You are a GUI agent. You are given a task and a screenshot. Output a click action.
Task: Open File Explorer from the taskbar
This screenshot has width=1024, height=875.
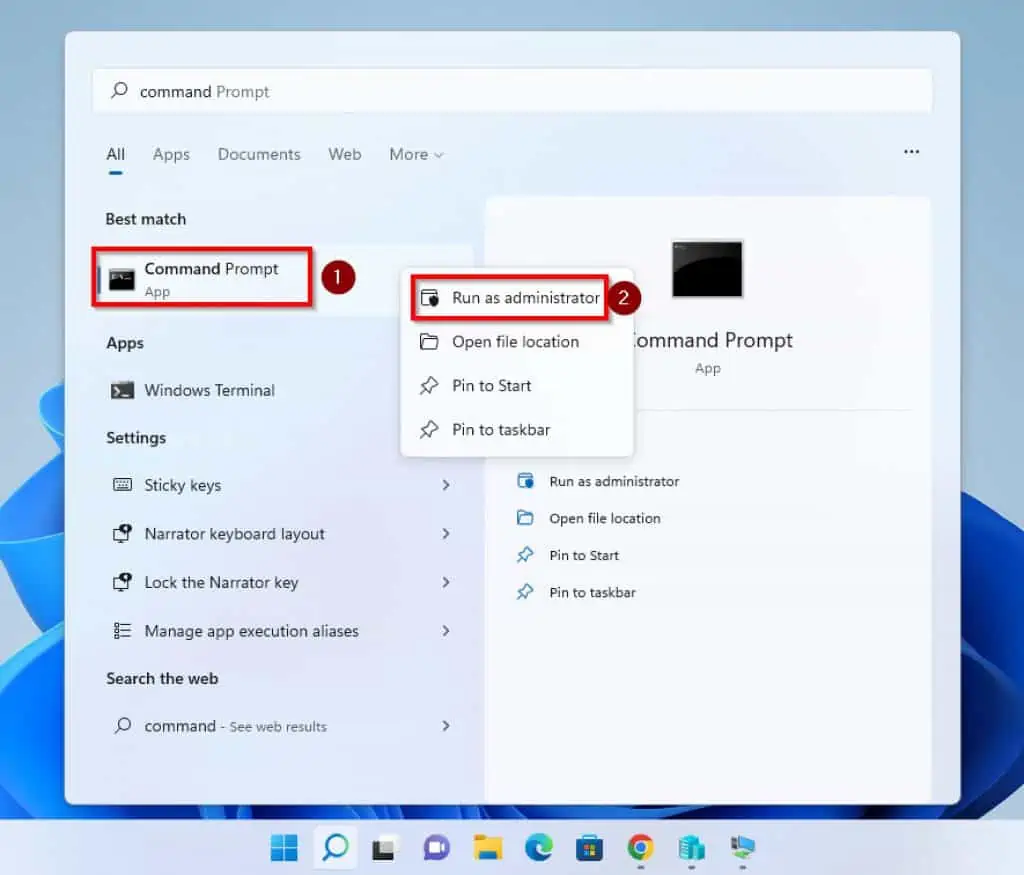pyautogui.click(x=487, y=847)
